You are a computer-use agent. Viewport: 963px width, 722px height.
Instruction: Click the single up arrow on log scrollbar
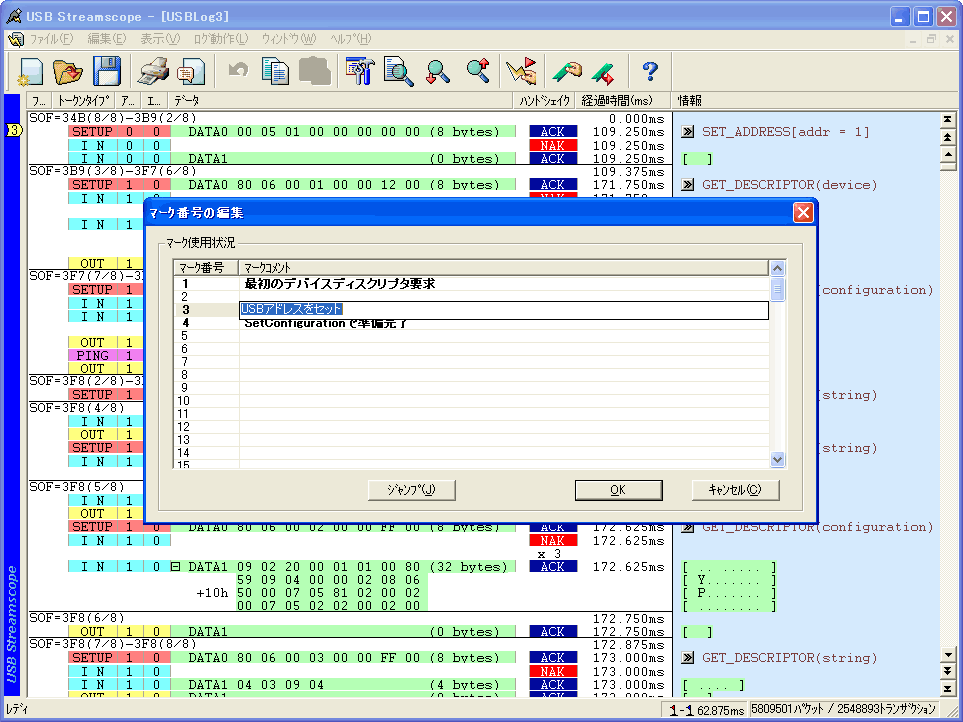click(x=948, y=155)
